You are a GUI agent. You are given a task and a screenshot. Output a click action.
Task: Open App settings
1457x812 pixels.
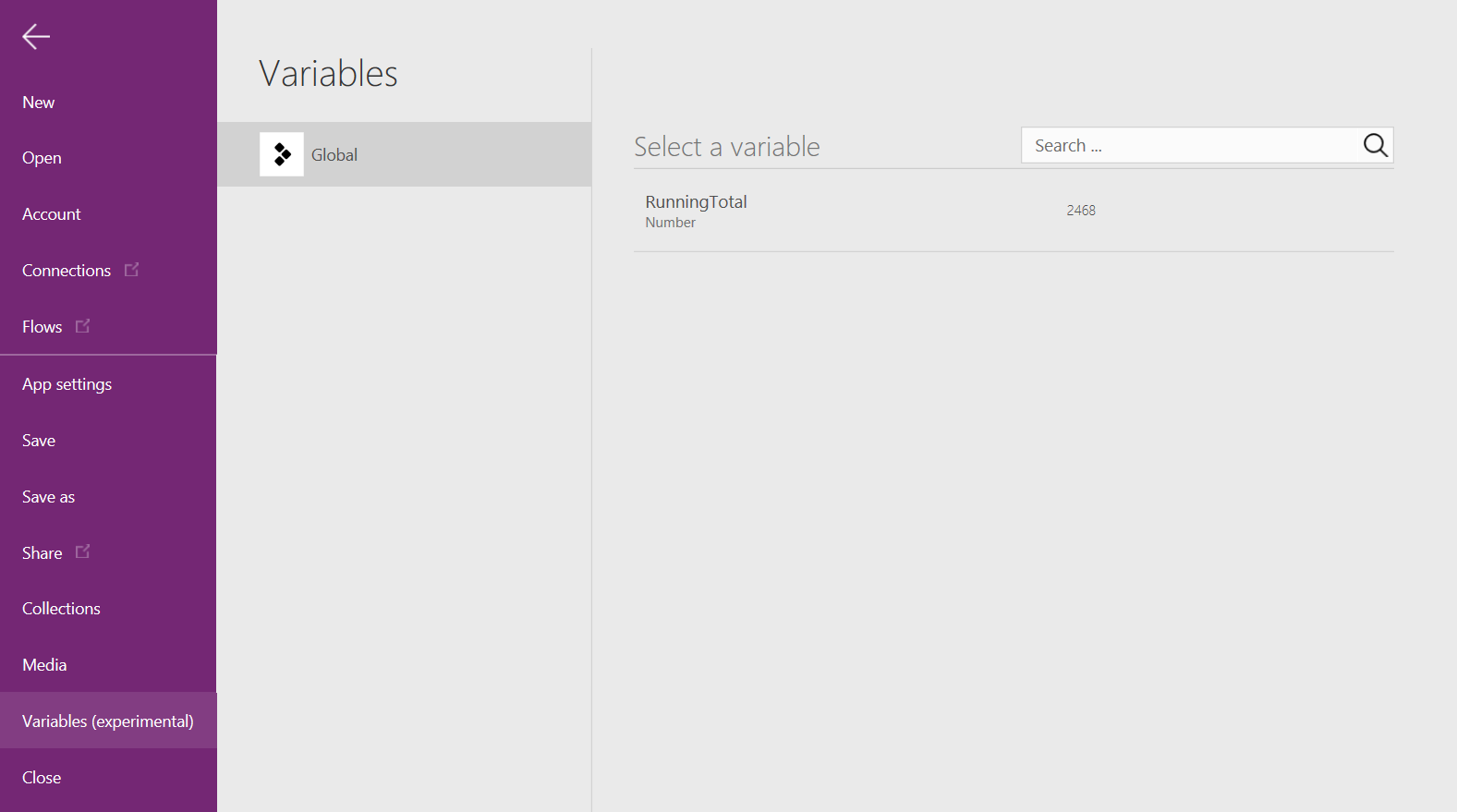[x=67, y=384]
